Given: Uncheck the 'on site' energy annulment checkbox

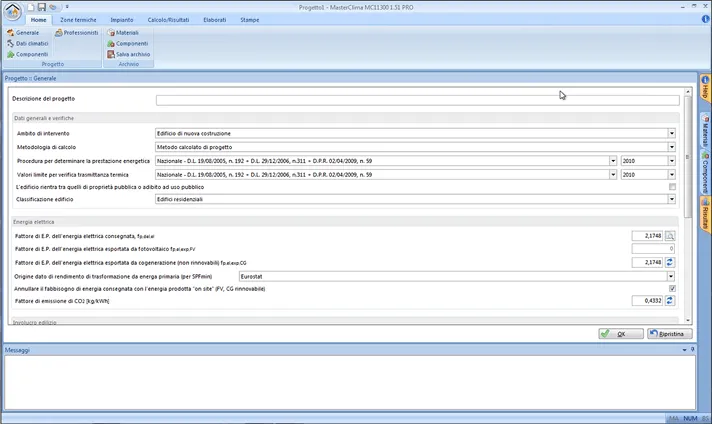Looking at the screenshot, I should click(x=672, y=288).
